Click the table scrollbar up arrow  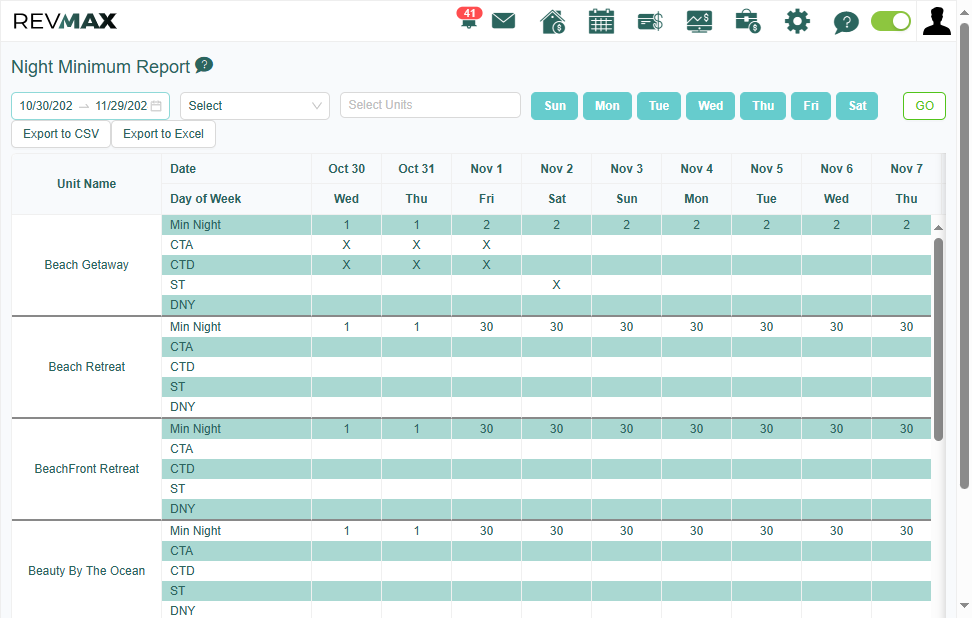point(939,228)
